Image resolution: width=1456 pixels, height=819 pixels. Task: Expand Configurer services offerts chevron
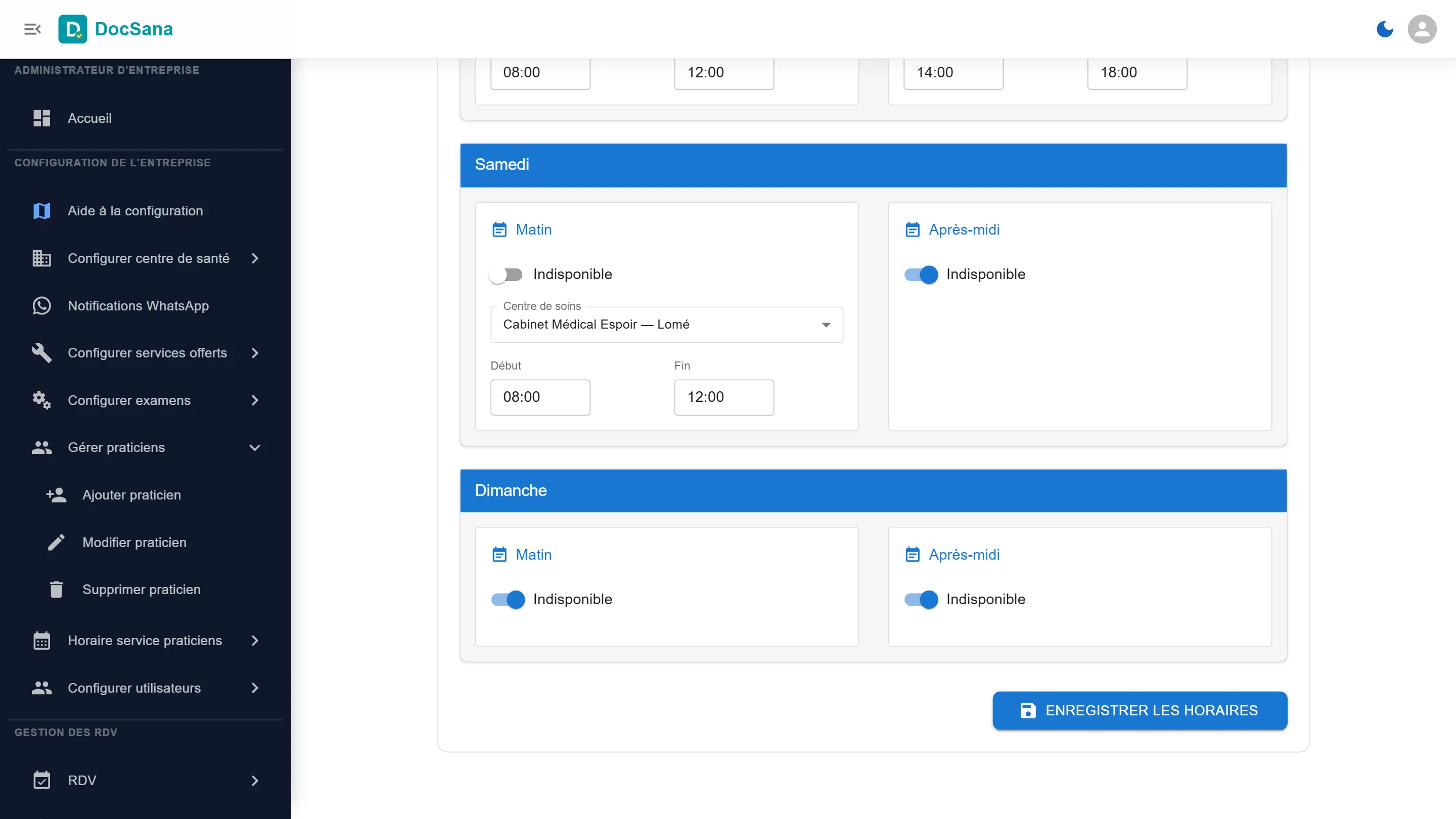255,353
